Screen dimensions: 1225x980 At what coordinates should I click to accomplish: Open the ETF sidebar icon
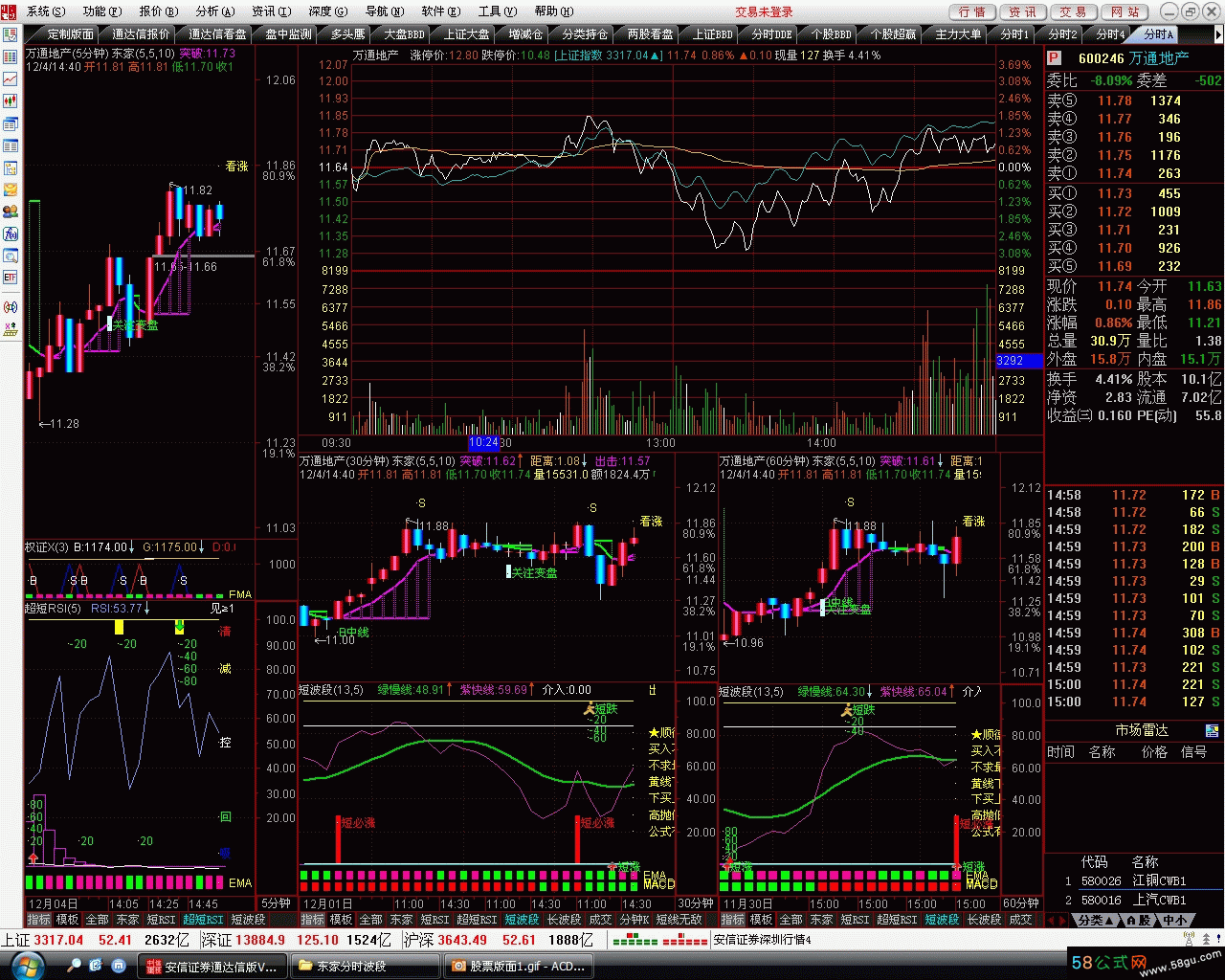coord(11,278)
